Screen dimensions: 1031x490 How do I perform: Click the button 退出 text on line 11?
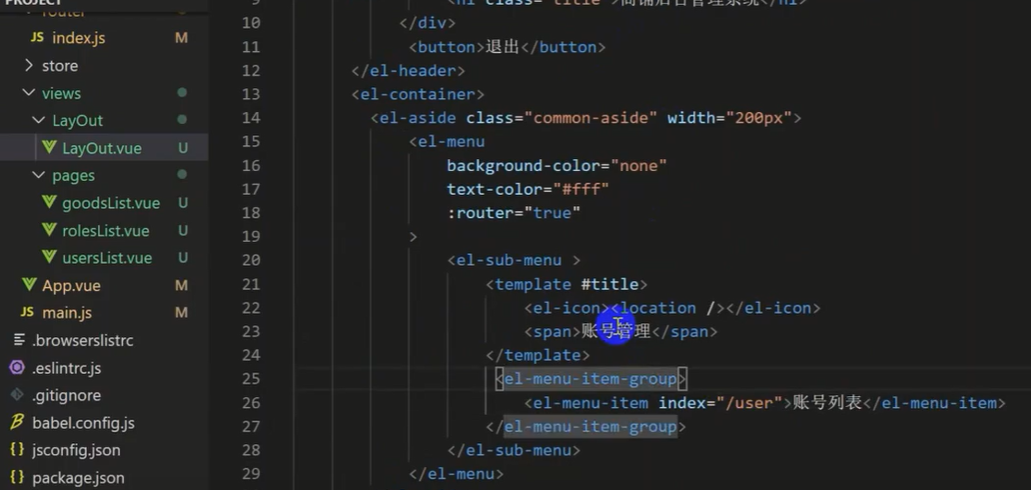coord(503,47)
